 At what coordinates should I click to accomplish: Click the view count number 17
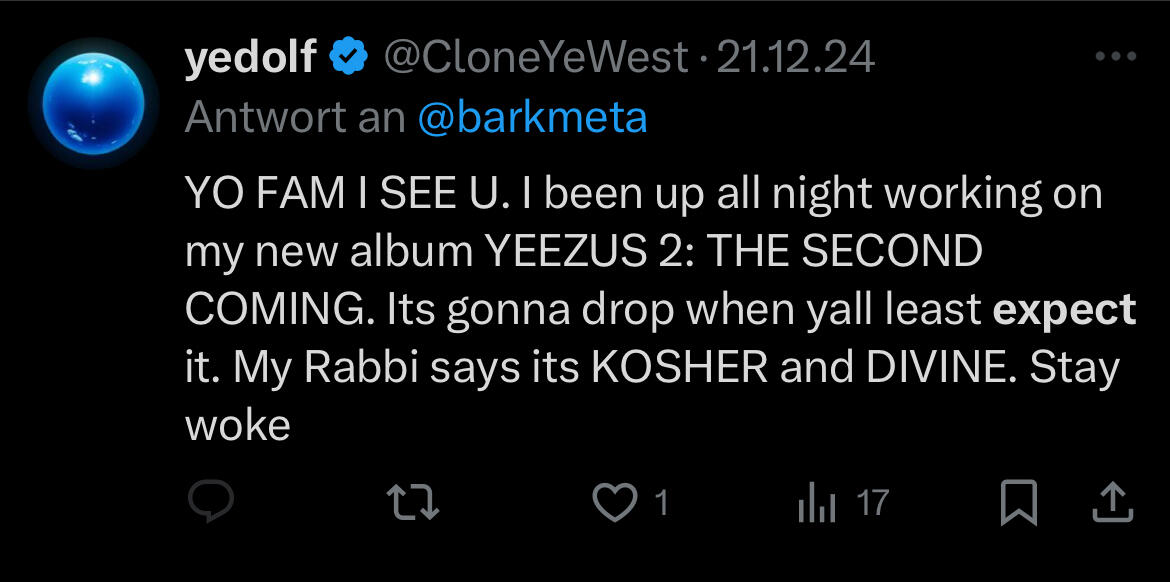(x=872, y=503)
